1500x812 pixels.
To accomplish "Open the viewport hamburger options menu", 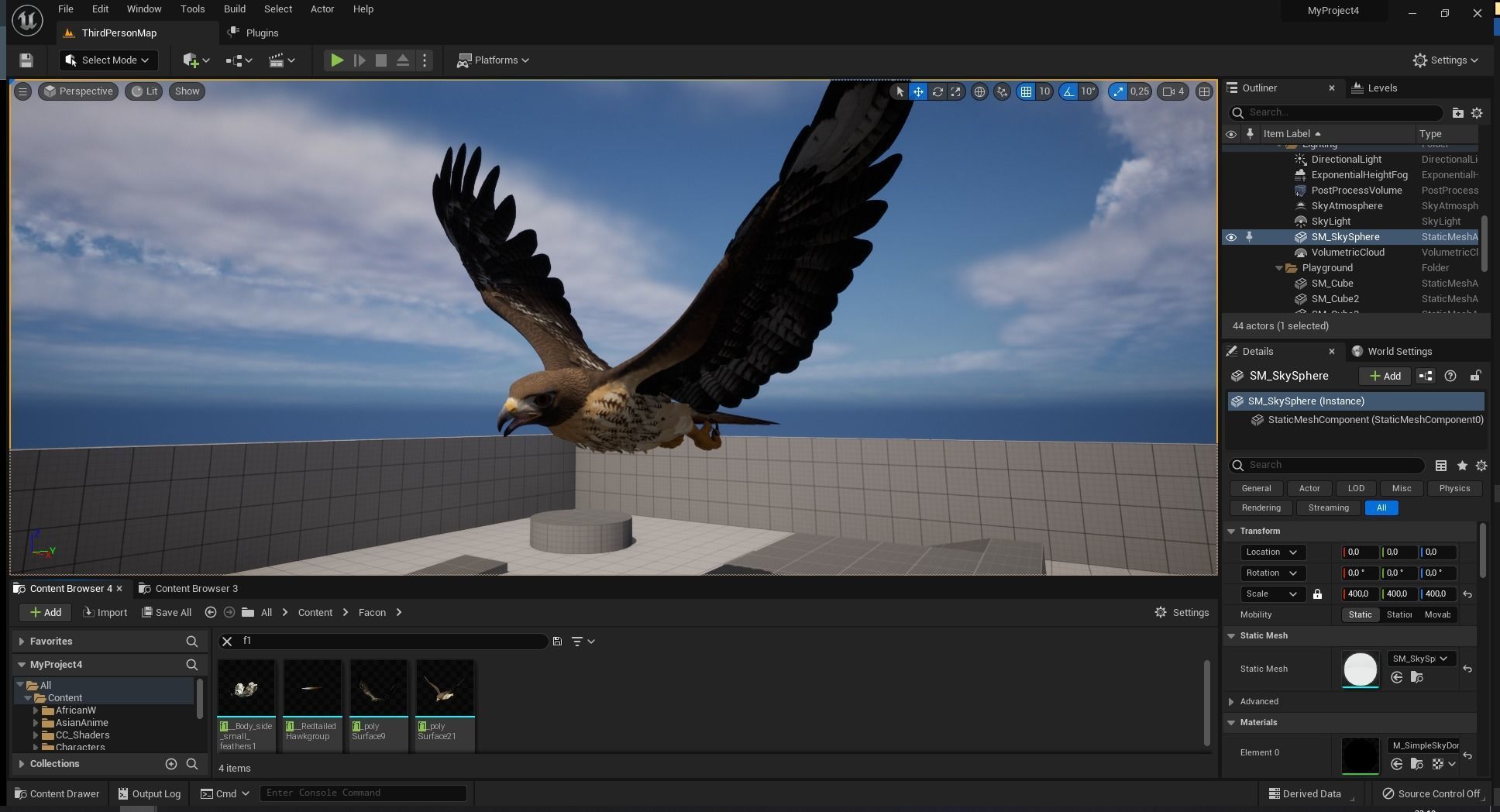I will click(22, 91).
